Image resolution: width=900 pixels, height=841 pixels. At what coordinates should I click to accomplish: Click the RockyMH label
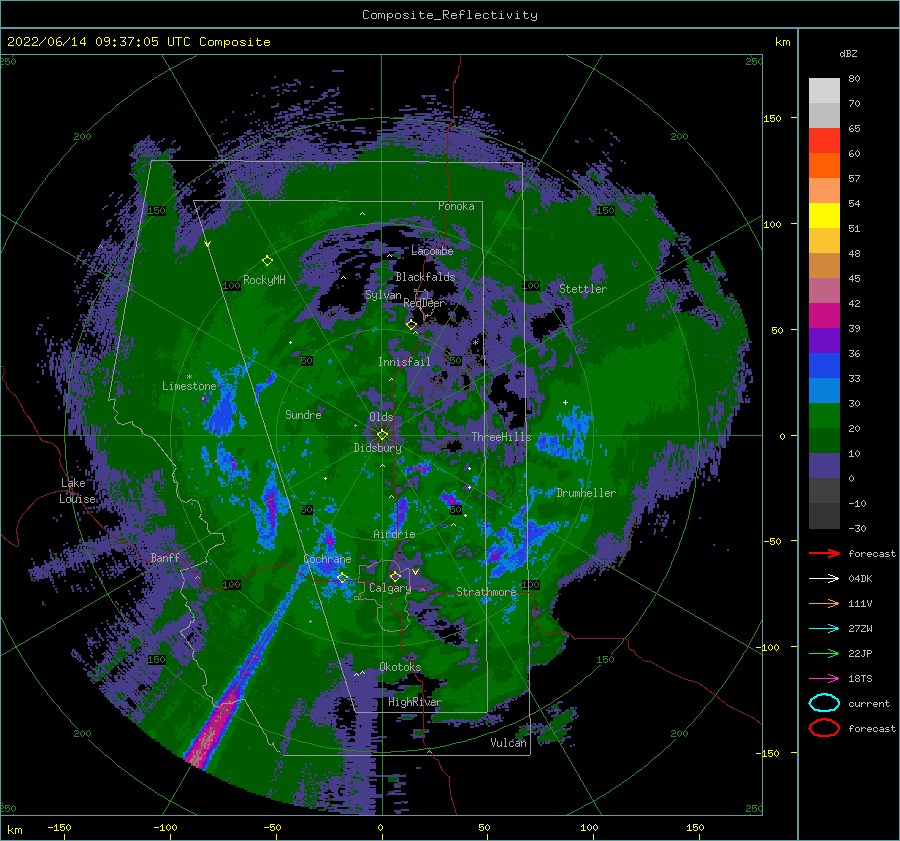264,280
